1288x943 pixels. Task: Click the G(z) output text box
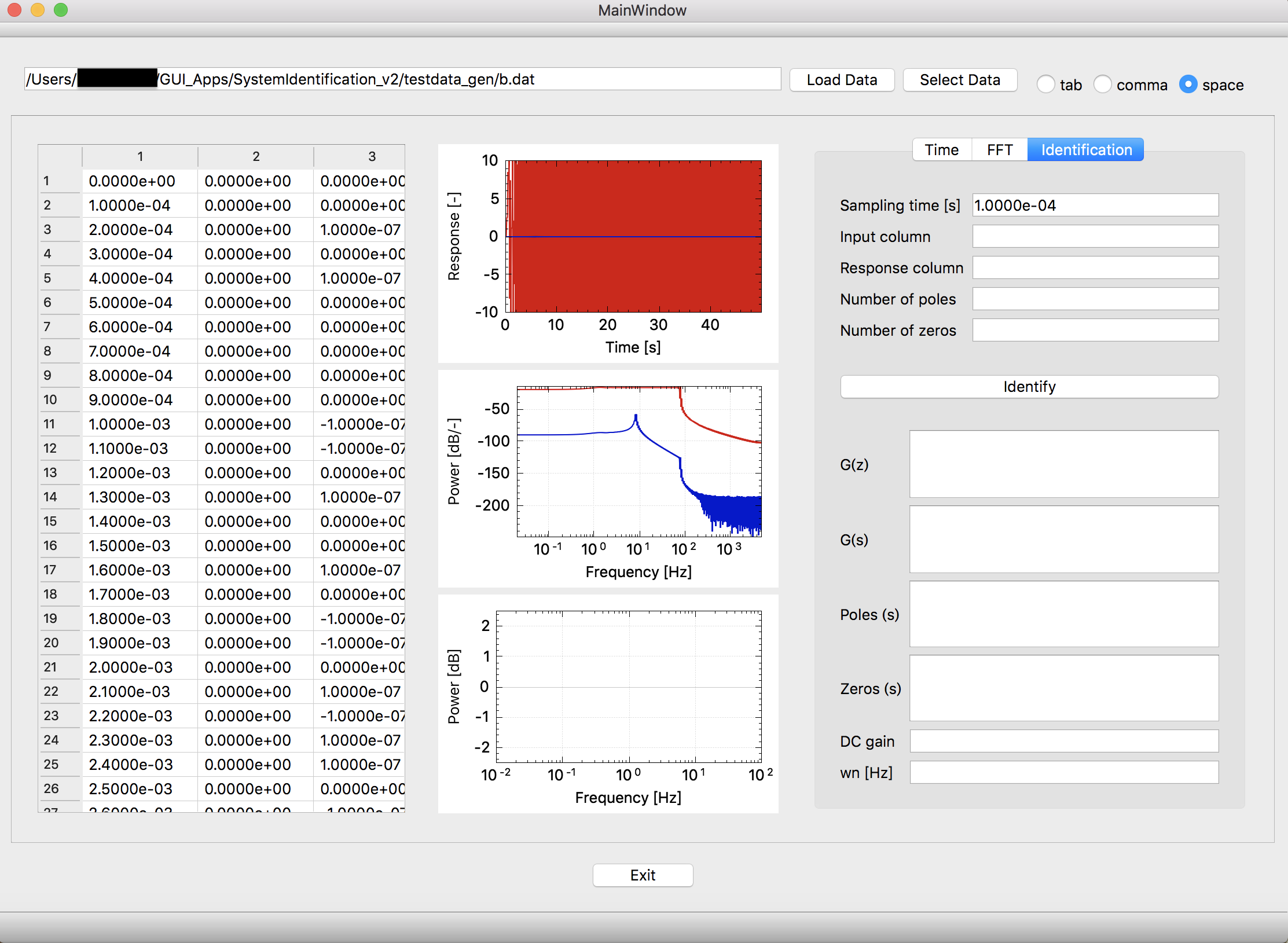coord(1064,464)
